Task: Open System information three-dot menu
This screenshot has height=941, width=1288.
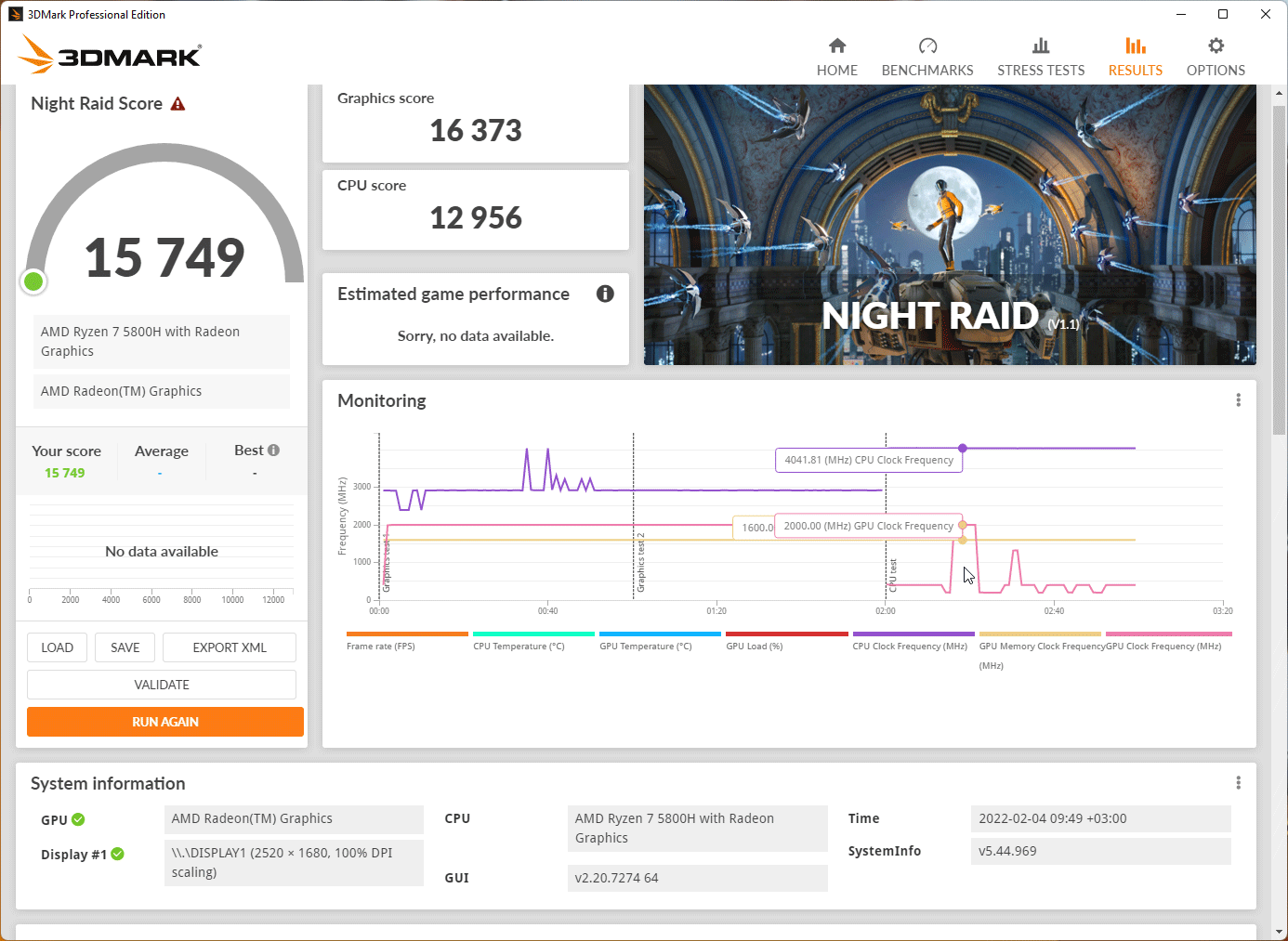Action: [1238, 783]
